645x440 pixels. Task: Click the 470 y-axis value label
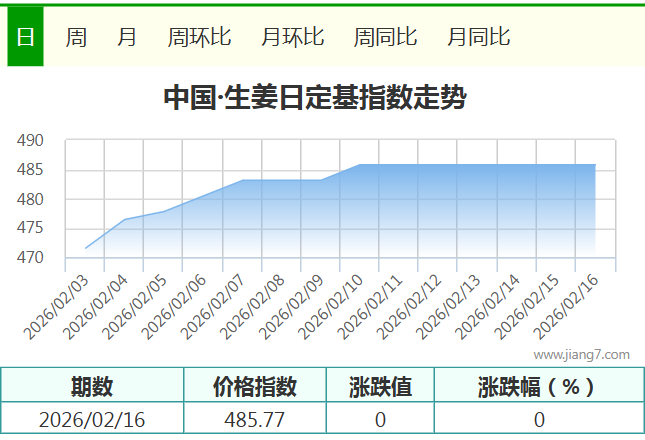pos(31,258)
